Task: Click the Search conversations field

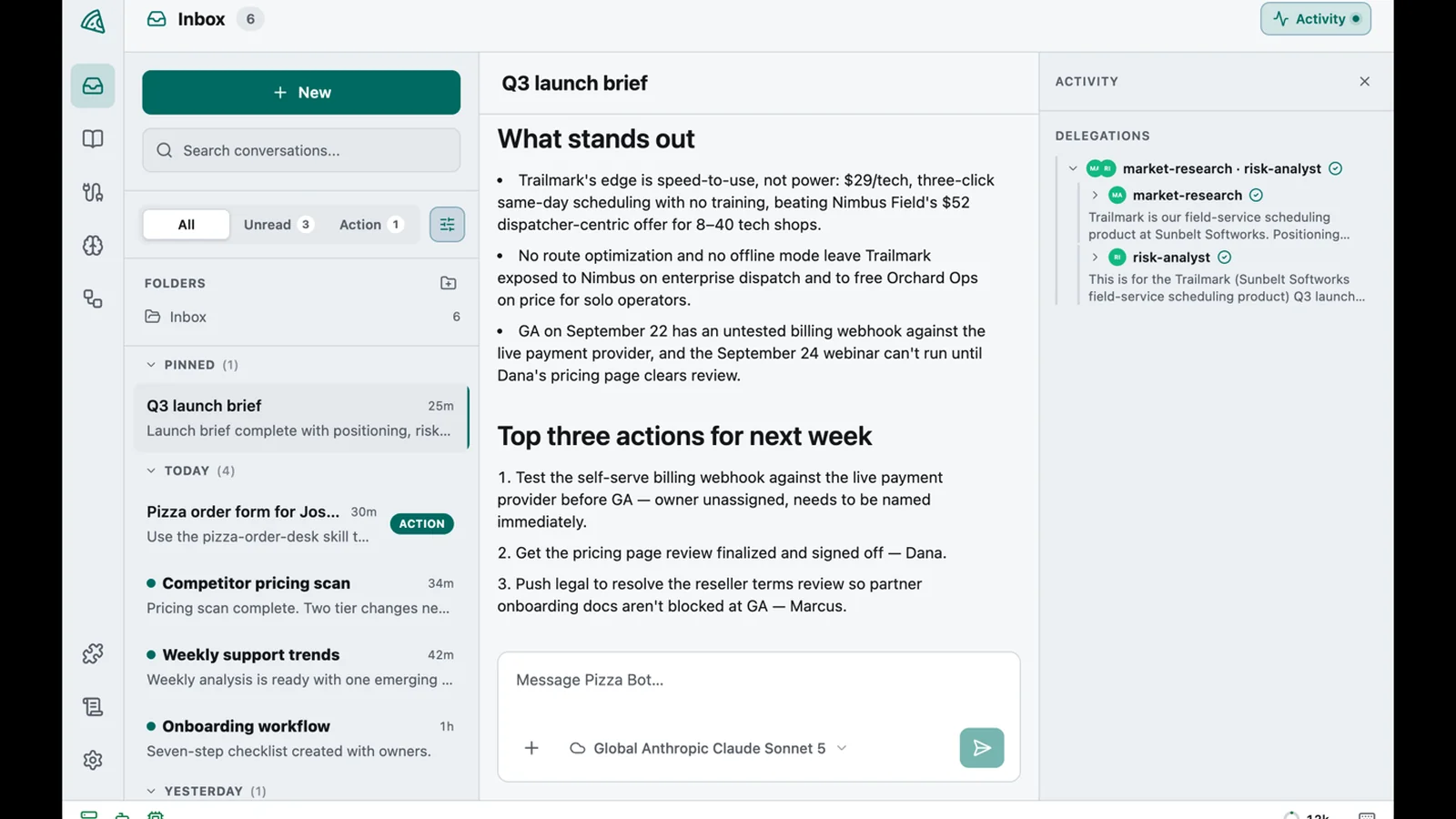Action: tap(301, 150)
